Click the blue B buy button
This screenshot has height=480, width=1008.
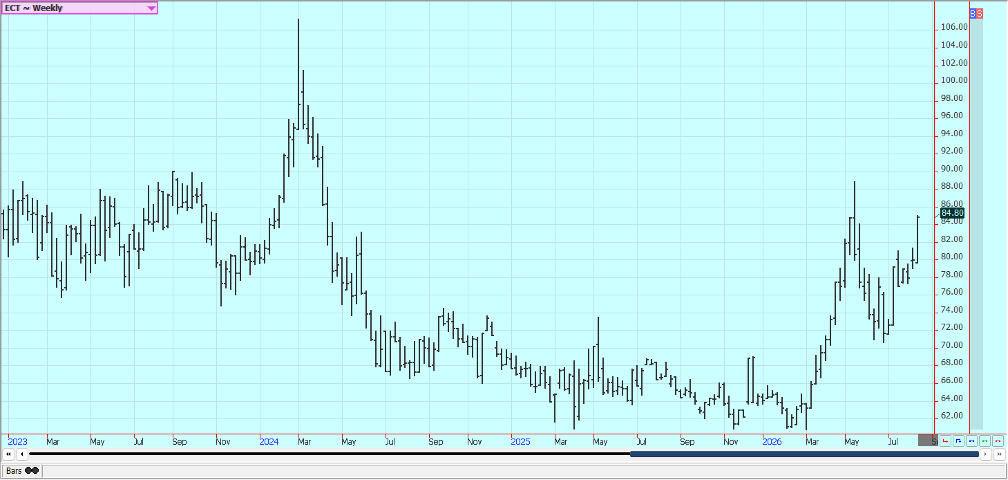(973, 13)
